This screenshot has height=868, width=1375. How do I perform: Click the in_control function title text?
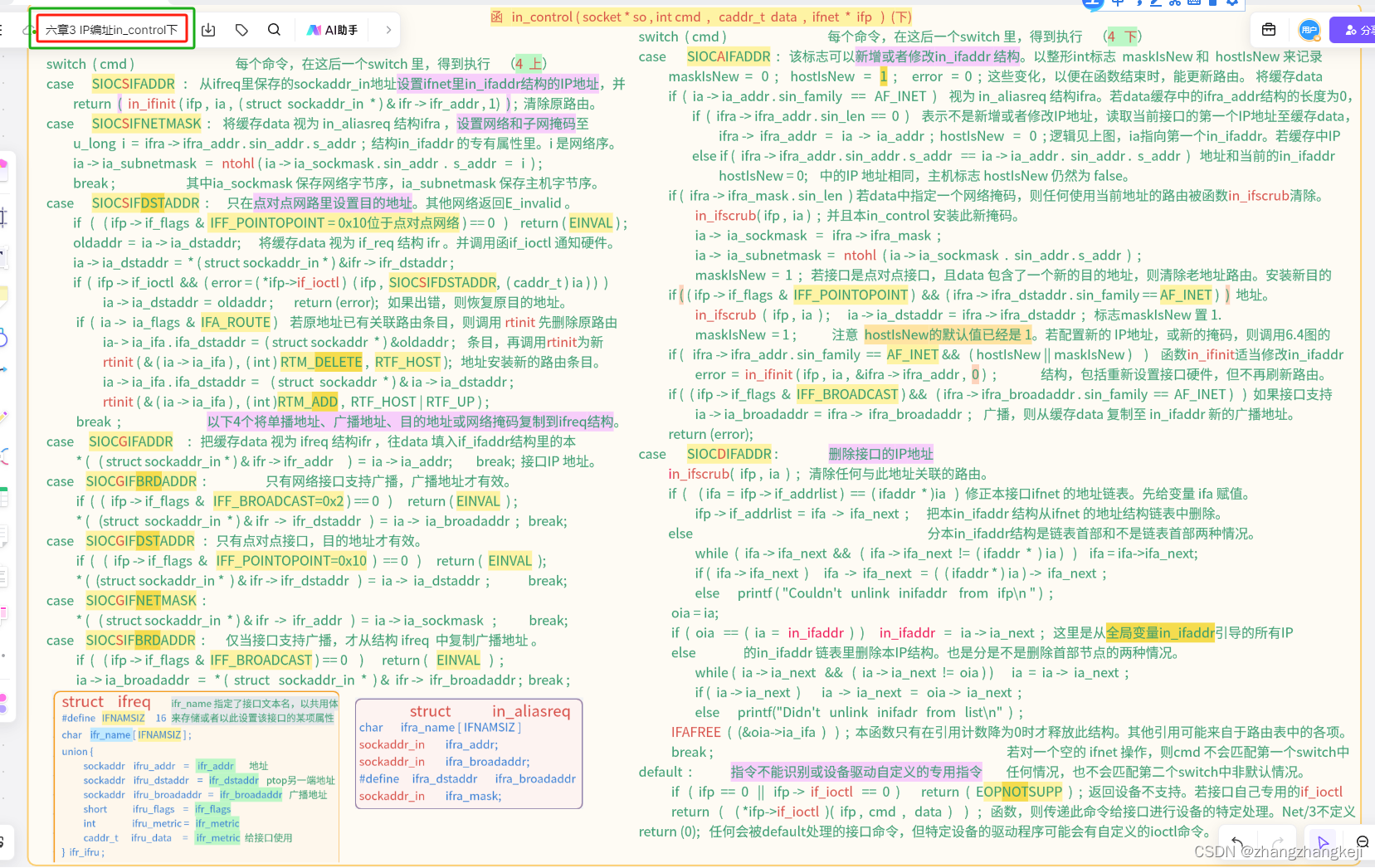701,17
